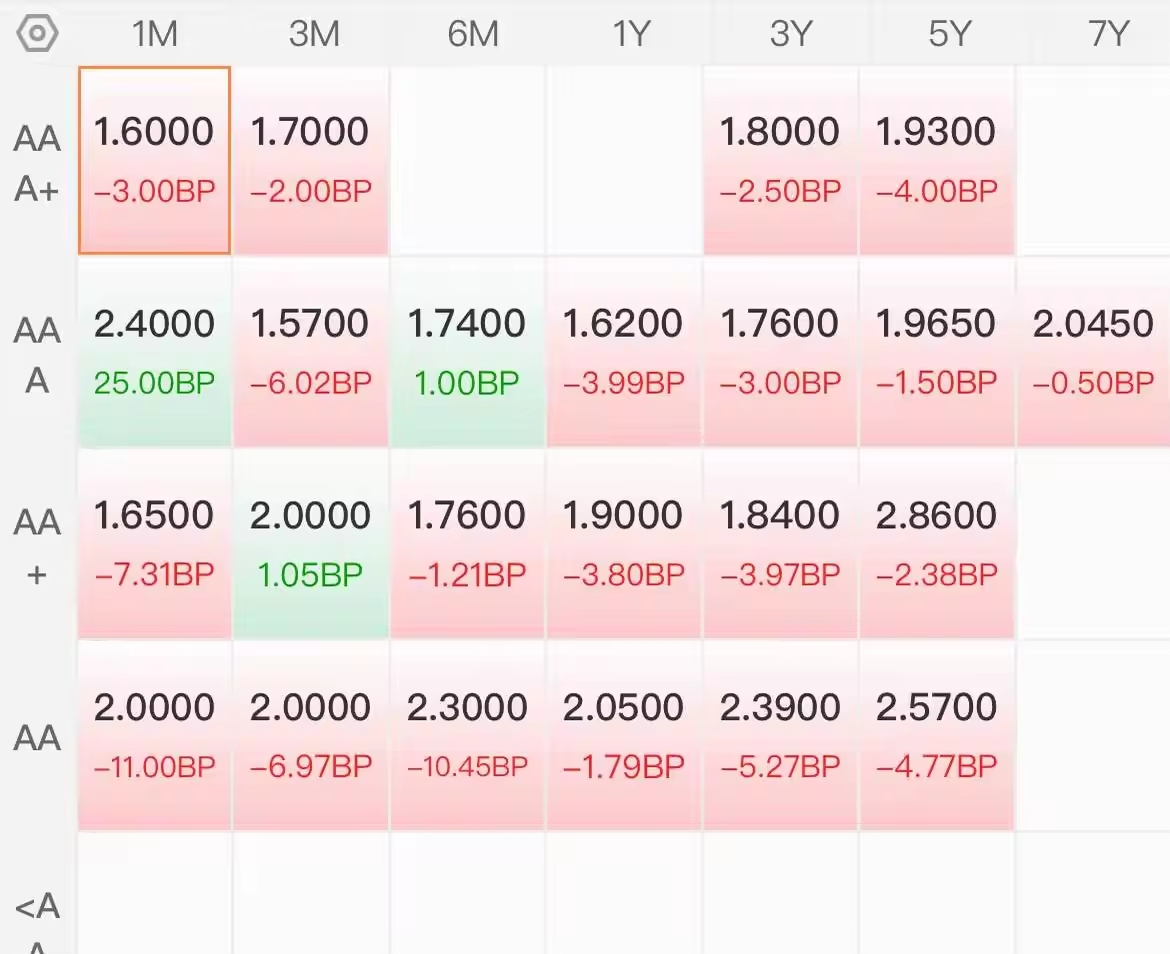
Task: Select the 2.8600 AA+ 5Y cell
Action: pos(936,544)
